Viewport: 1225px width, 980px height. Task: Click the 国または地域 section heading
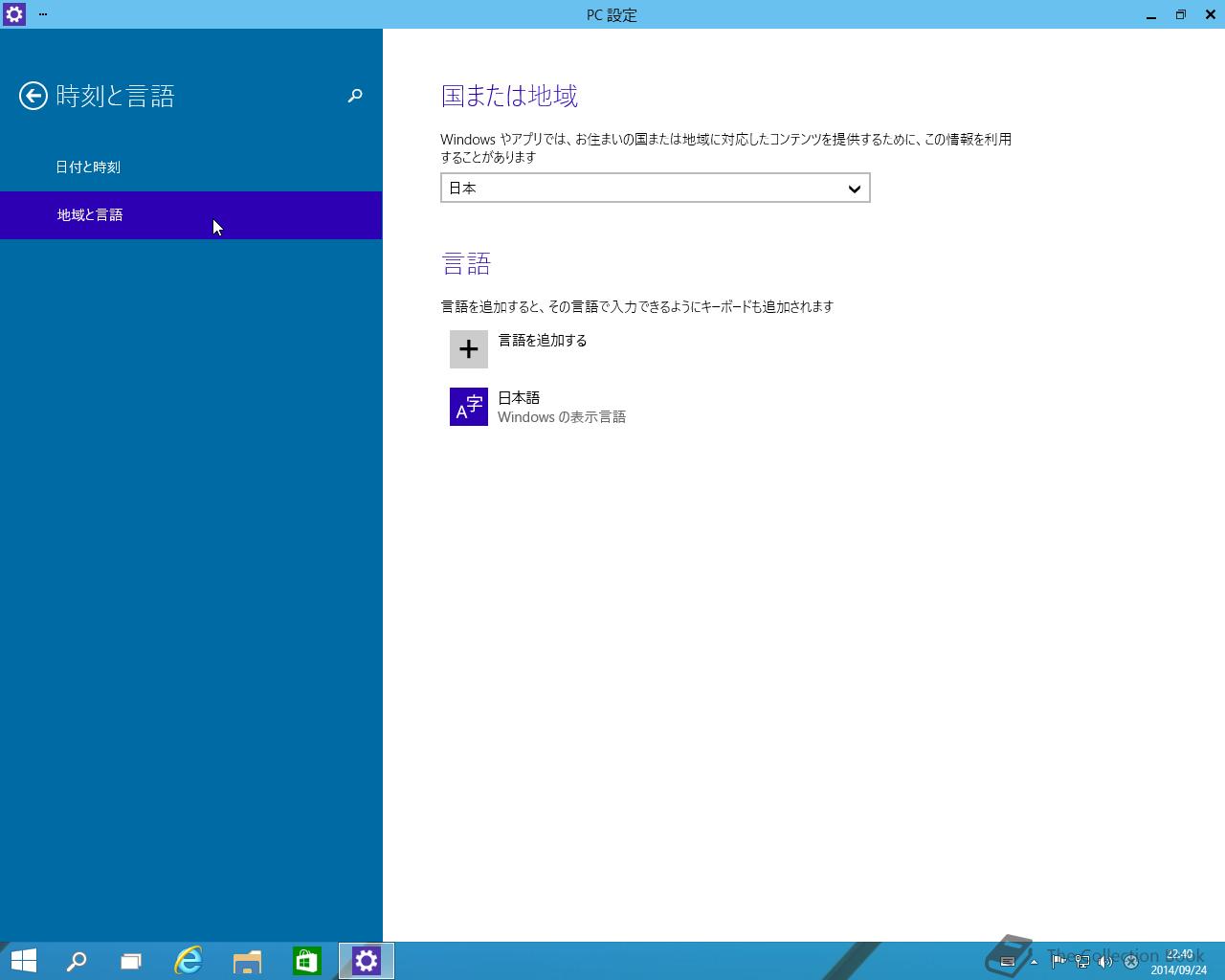pos(509,96)
